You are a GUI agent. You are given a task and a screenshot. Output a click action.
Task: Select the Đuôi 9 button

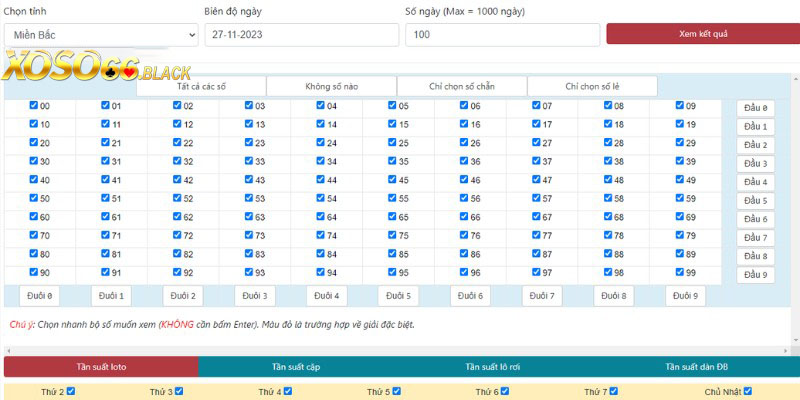pyautogui.click(x=686, y=296)
